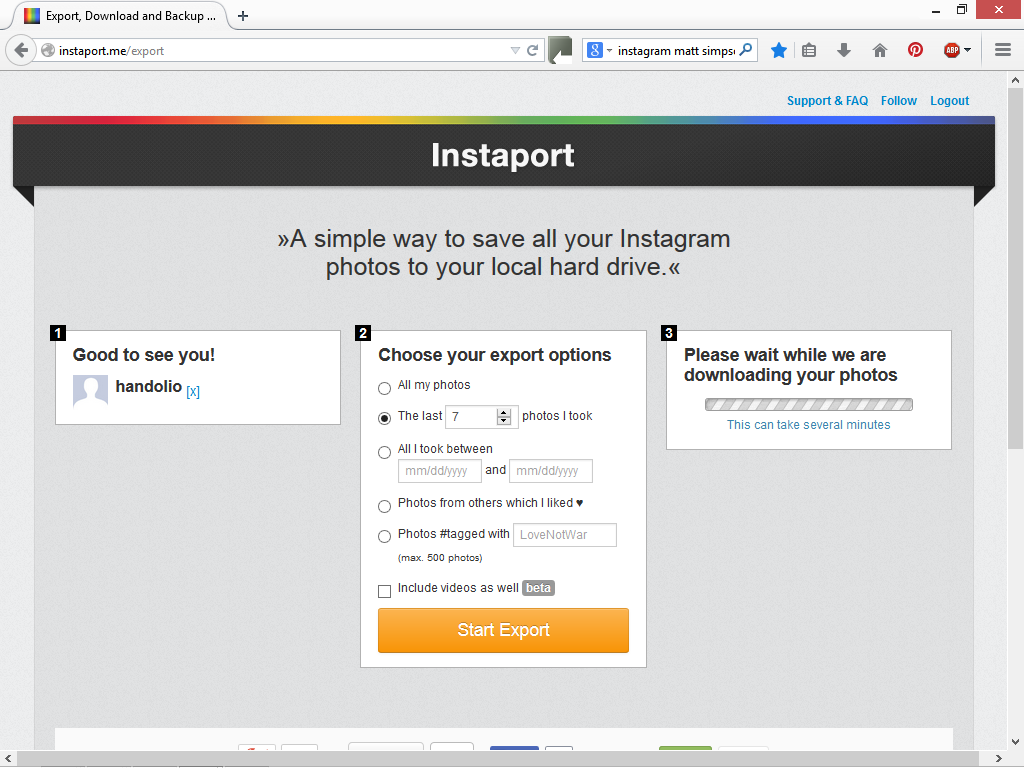Image resolution: width=1024 pixels, height=768 pixels.
Task: Open the hamburger browser menu
Action: (1003, 50)
